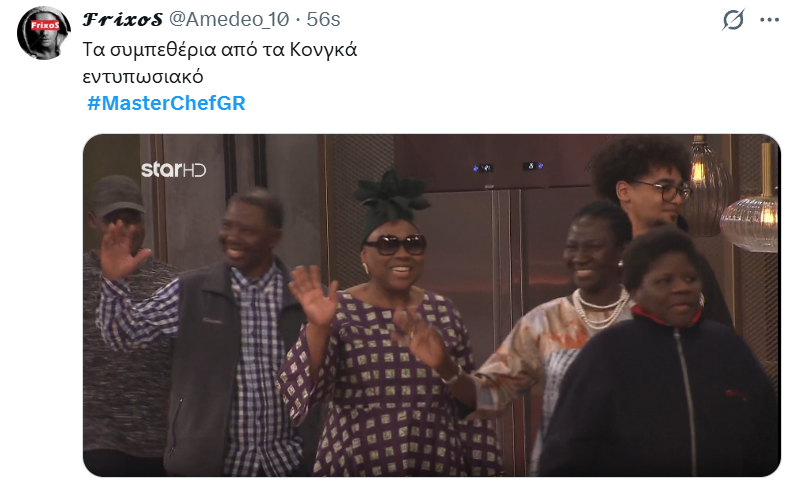Click the FrixoS profile avatar

[43, 33]
